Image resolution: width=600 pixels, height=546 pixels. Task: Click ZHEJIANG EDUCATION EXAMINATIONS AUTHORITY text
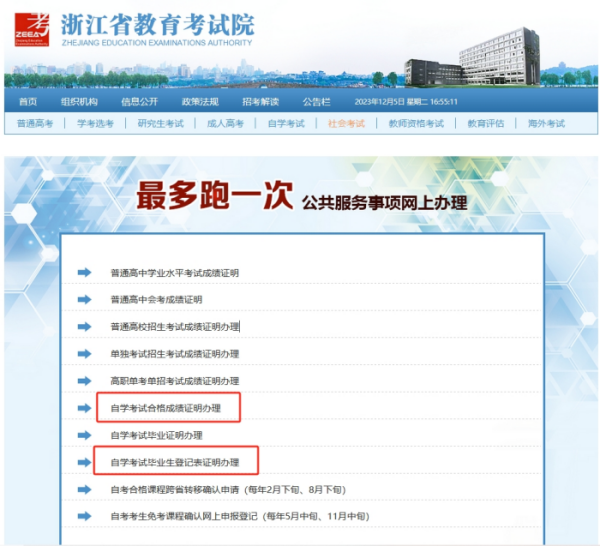click(157, 42)
